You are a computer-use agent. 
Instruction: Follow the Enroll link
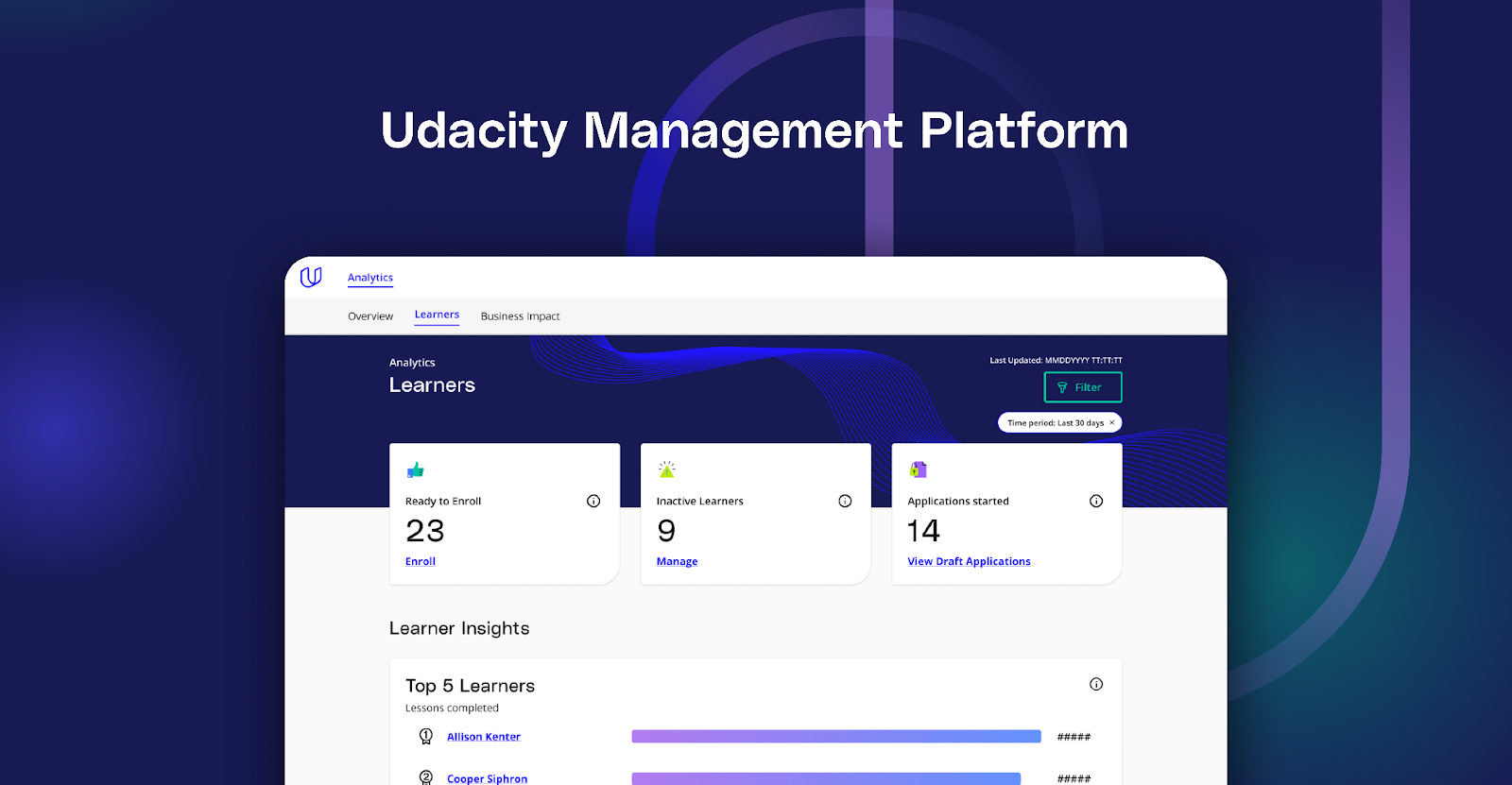(x=421, y=561)
